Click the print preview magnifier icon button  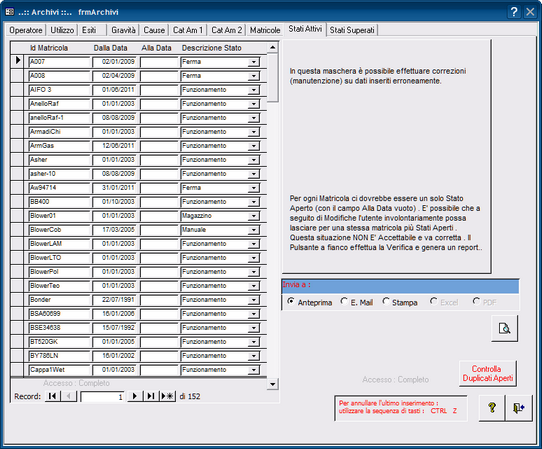tap(505, 328)
